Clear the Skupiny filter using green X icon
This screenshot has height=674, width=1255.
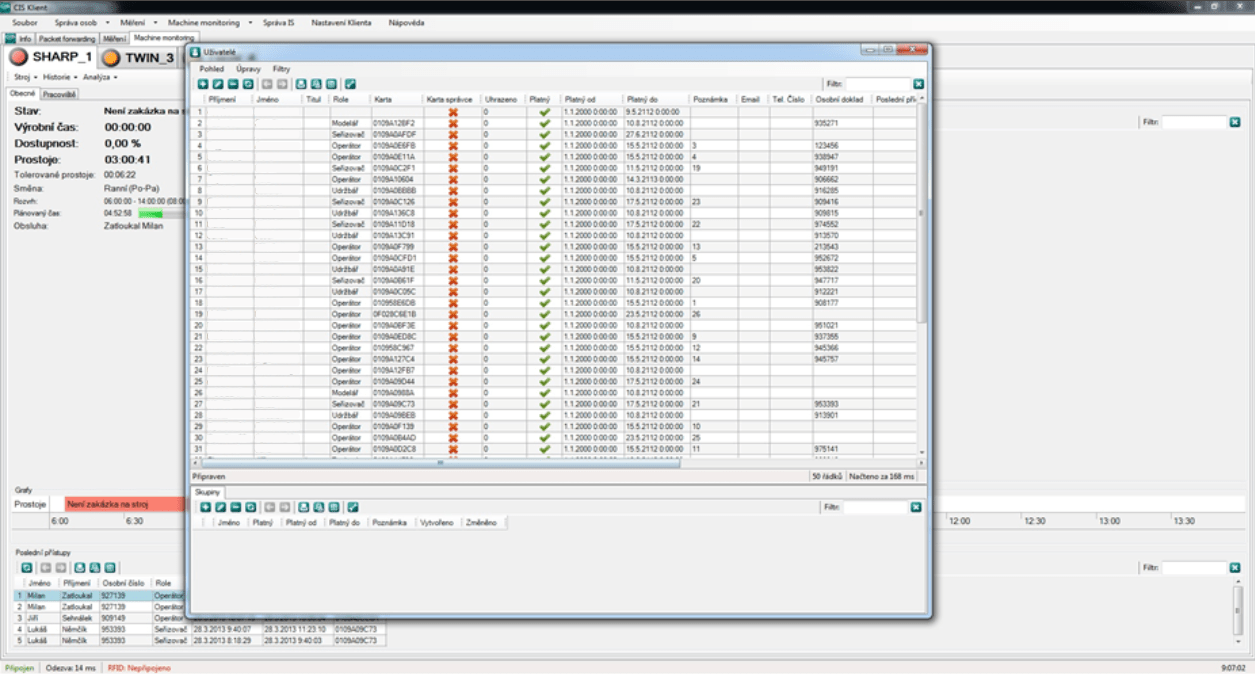[x=916, y=507]
